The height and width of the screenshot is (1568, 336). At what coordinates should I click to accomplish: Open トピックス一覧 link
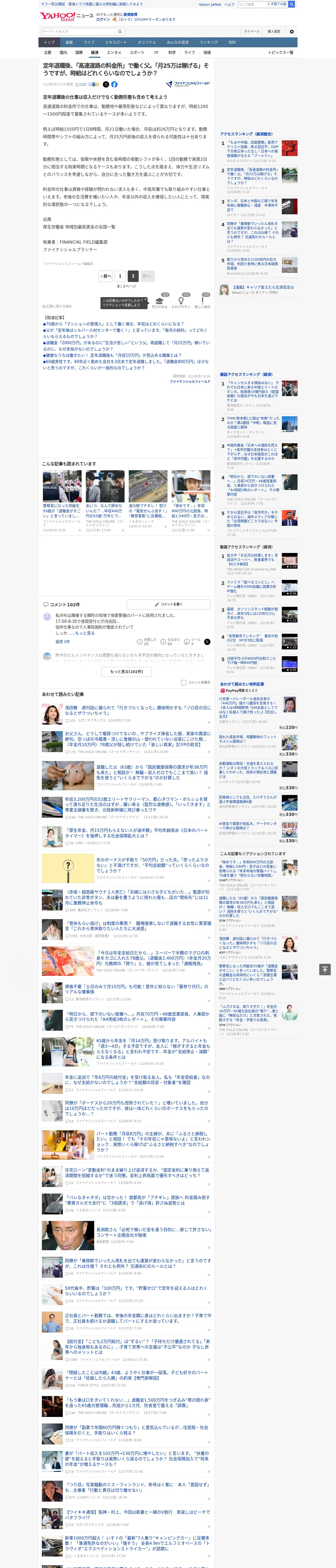(x=281, y=52)
